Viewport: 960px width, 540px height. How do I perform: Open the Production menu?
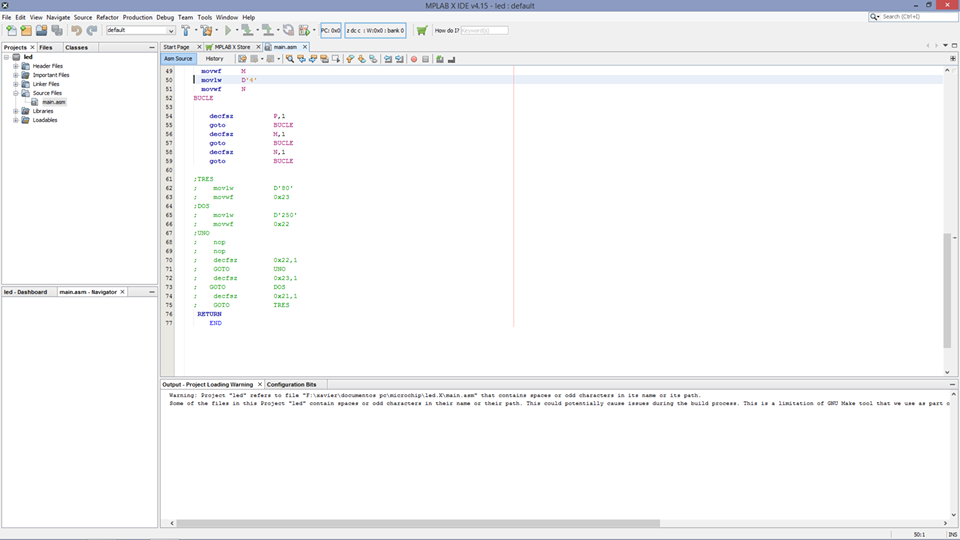(137, 17)
